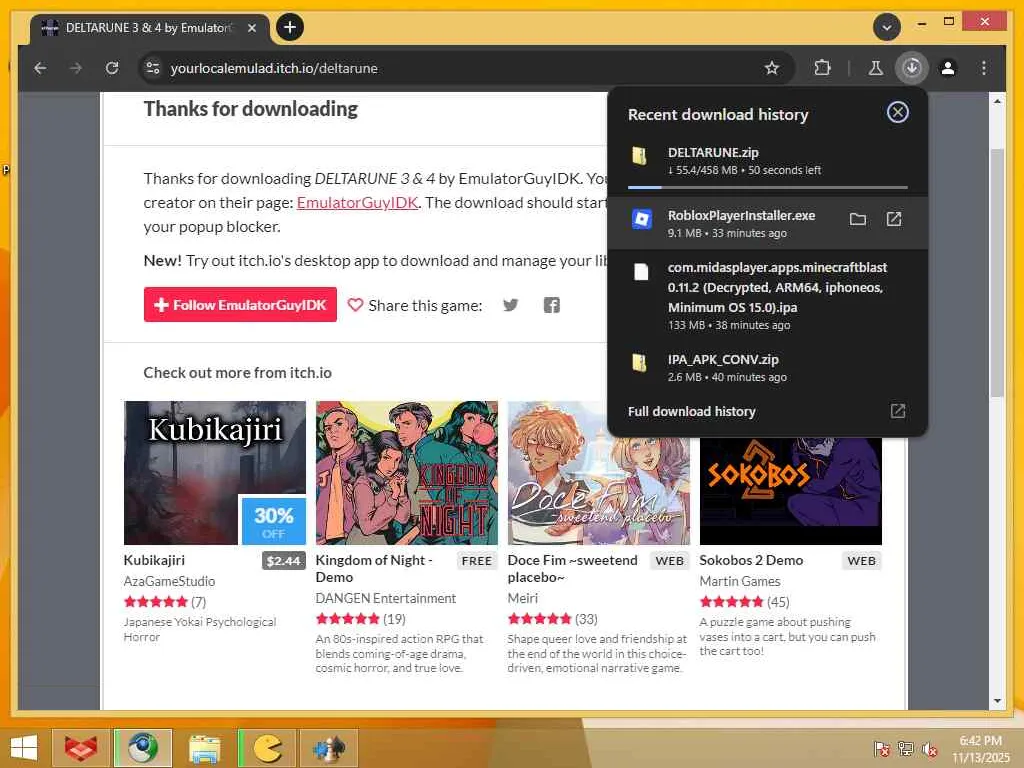The image size is (1024, 768).
Task: Open the Pac-Man taskbar icon
Action: [x=266, y=748]
